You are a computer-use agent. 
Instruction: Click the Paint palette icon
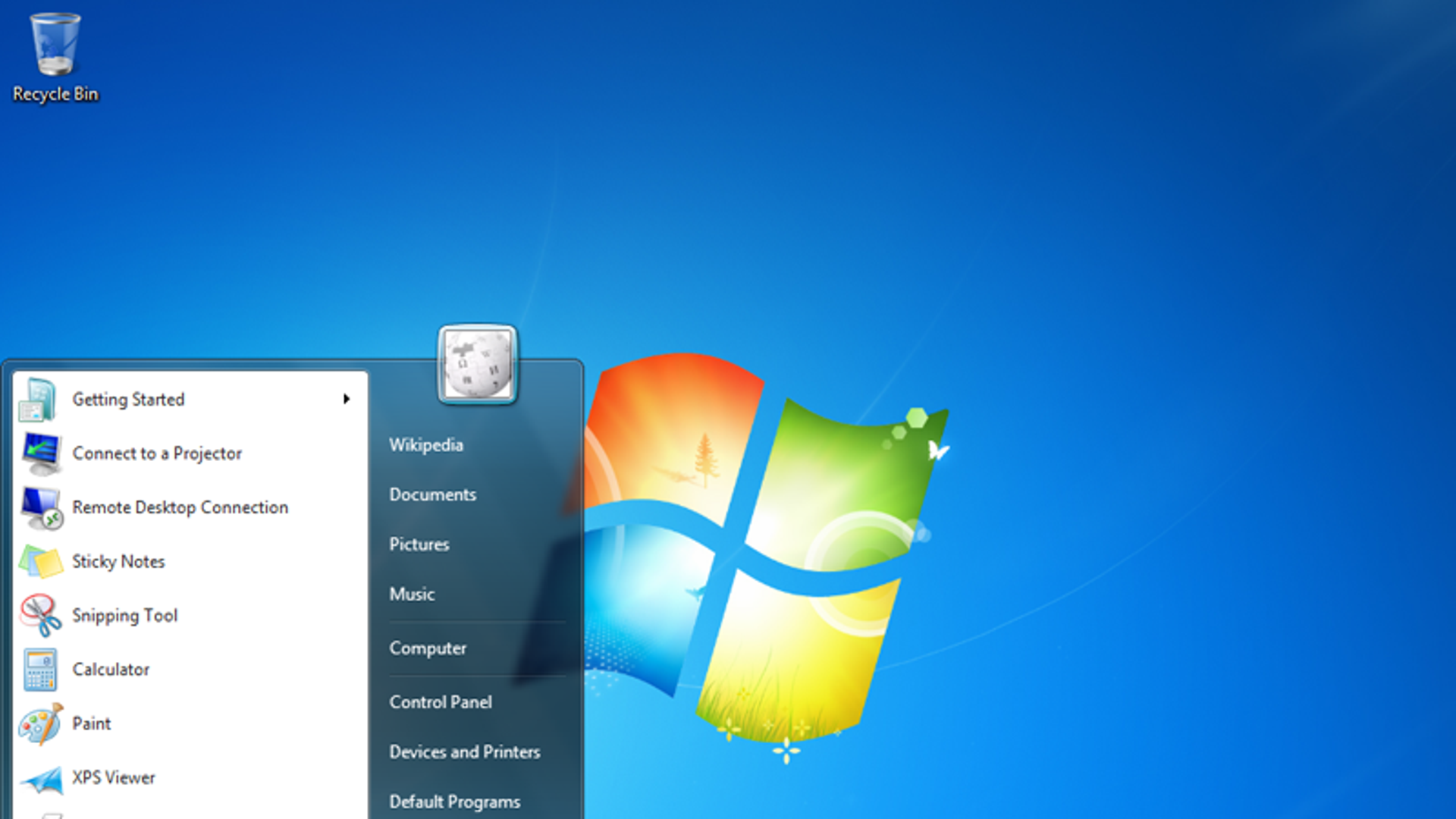click(x=41, y=724)
